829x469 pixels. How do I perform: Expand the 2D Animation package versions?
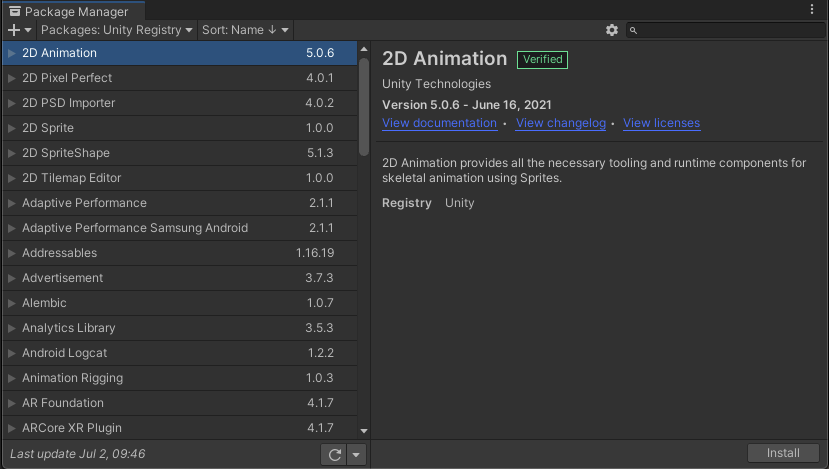[x=11, y=53]
